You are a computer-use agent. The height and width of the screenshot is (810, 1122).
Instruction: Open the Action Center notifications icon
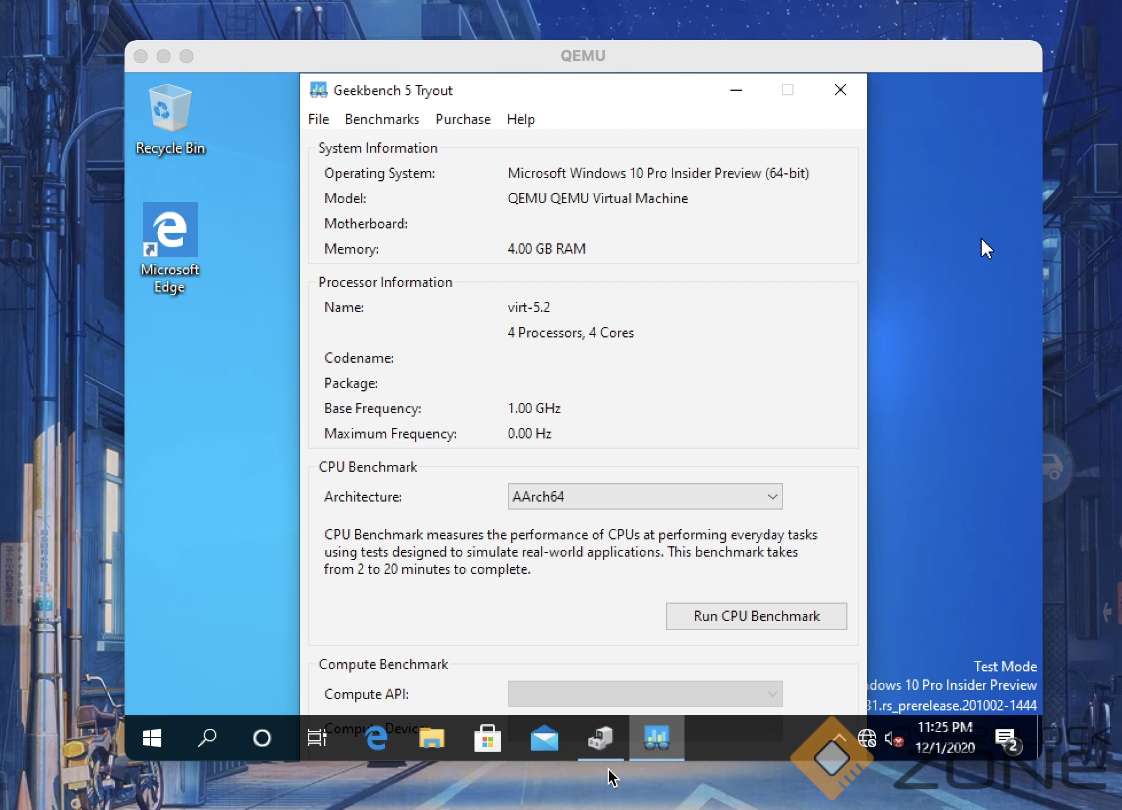[1008, 739]
